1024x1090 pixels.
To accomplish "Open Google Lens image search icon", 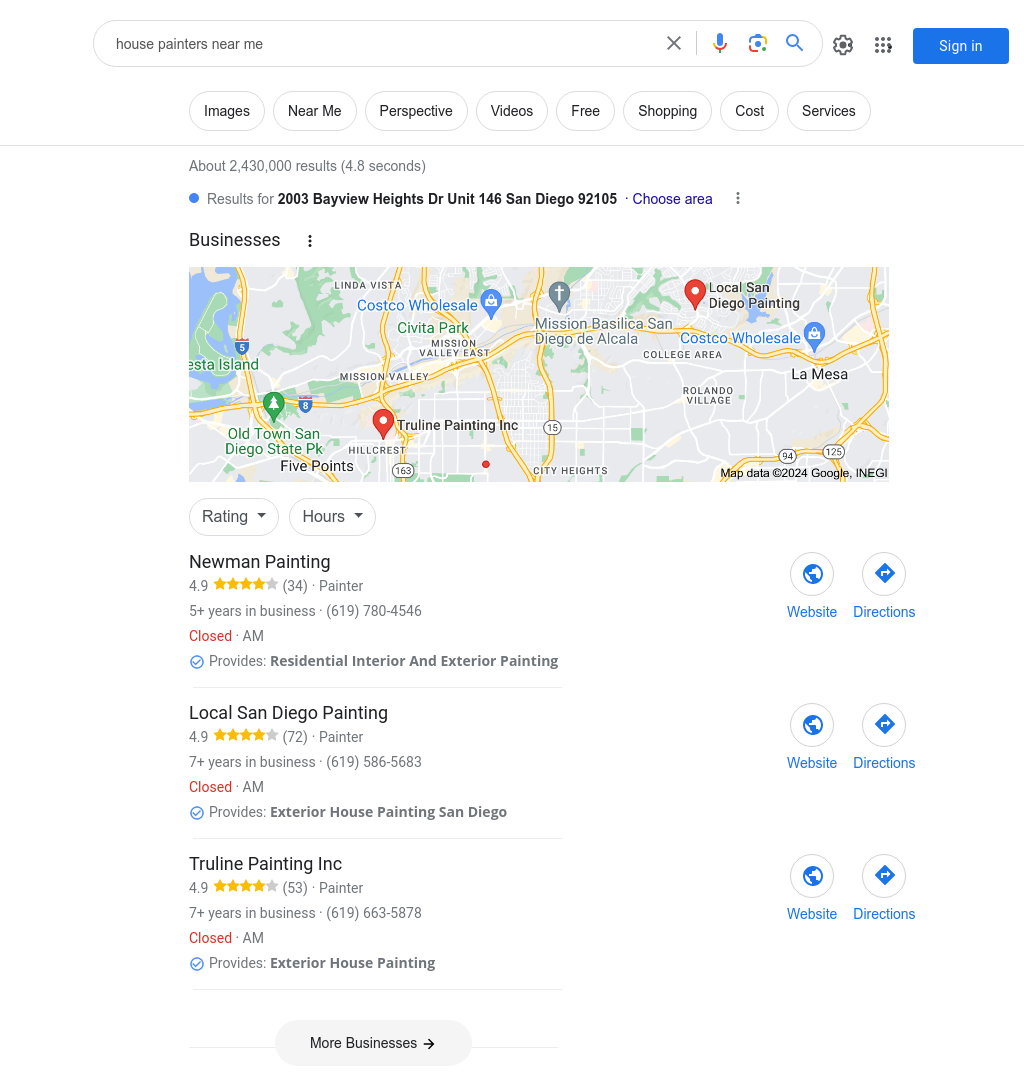I will pos(757,44).
